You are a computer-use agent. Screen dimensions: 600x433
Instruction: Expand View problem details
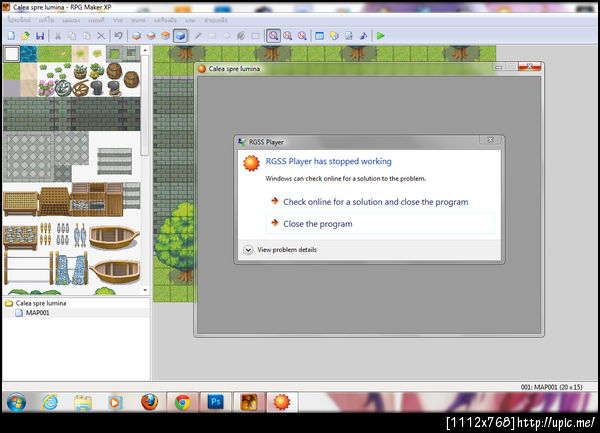[287, 250]
